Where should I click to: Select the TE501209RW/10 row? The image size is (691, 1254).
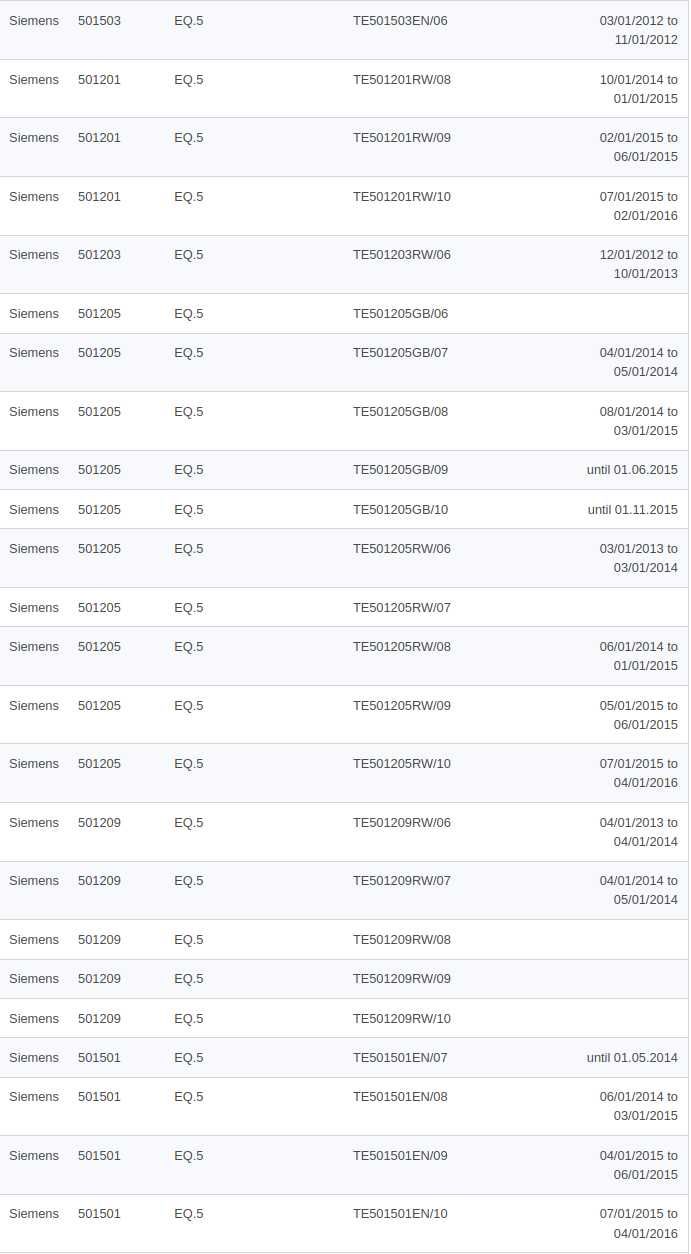pyautogui.click(x=344, y=1018)
